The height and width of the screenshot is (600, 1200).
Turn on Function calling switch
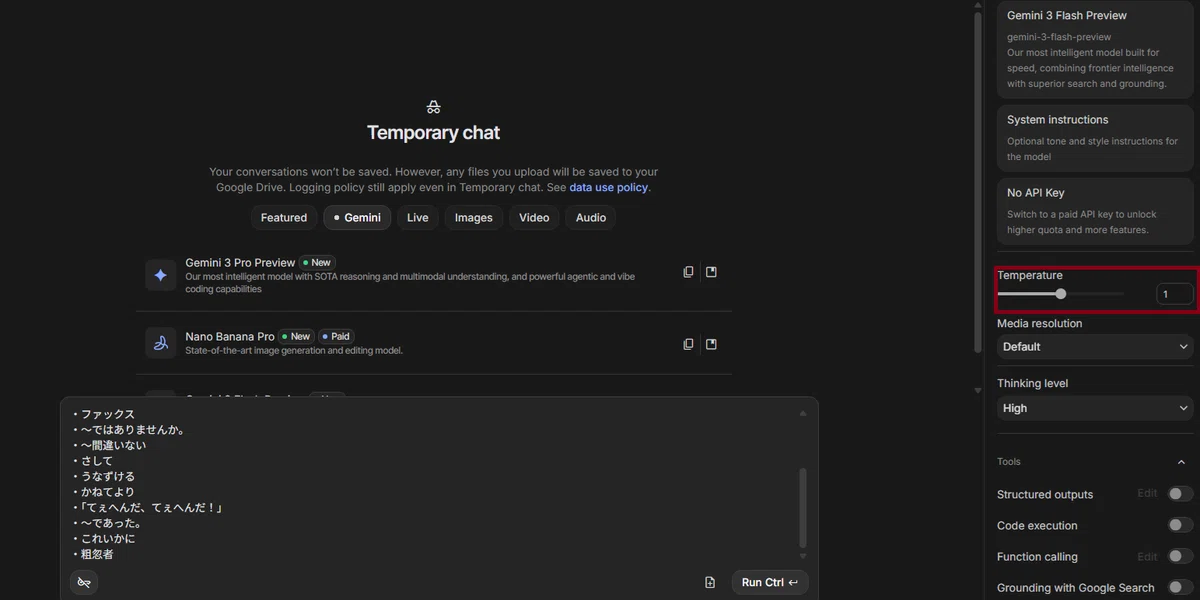1180,556
